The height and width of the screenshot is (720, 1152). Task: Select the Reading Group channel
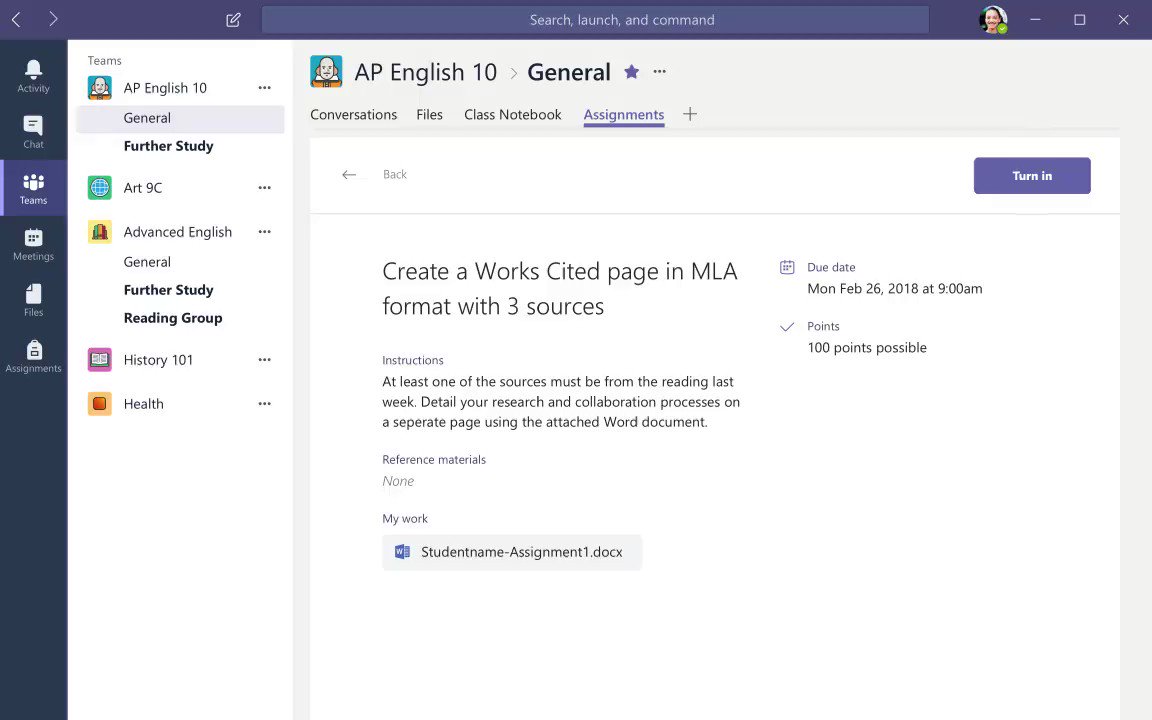point(173,318)
